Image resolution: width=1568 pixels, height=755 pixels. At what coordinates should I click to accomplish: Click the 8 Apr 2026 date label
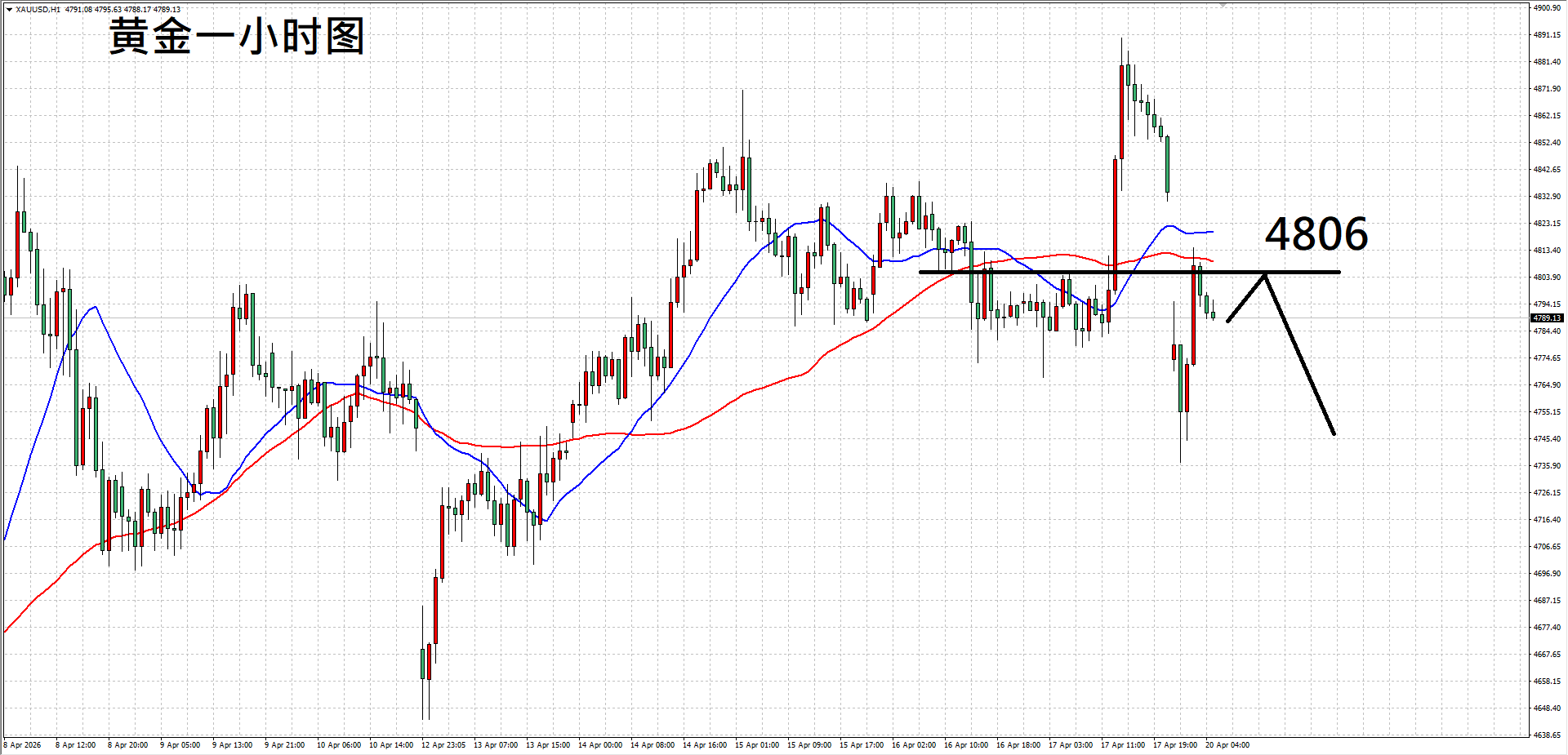tap(23, 744)
